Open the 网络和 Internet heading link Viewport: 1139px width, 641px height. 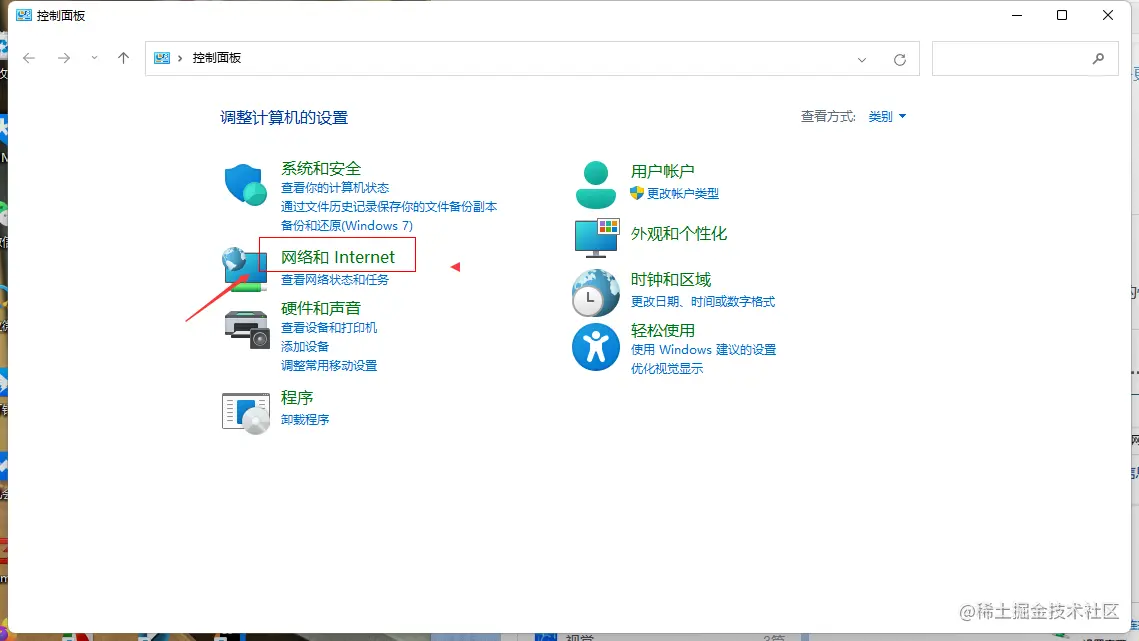point(338,257)
